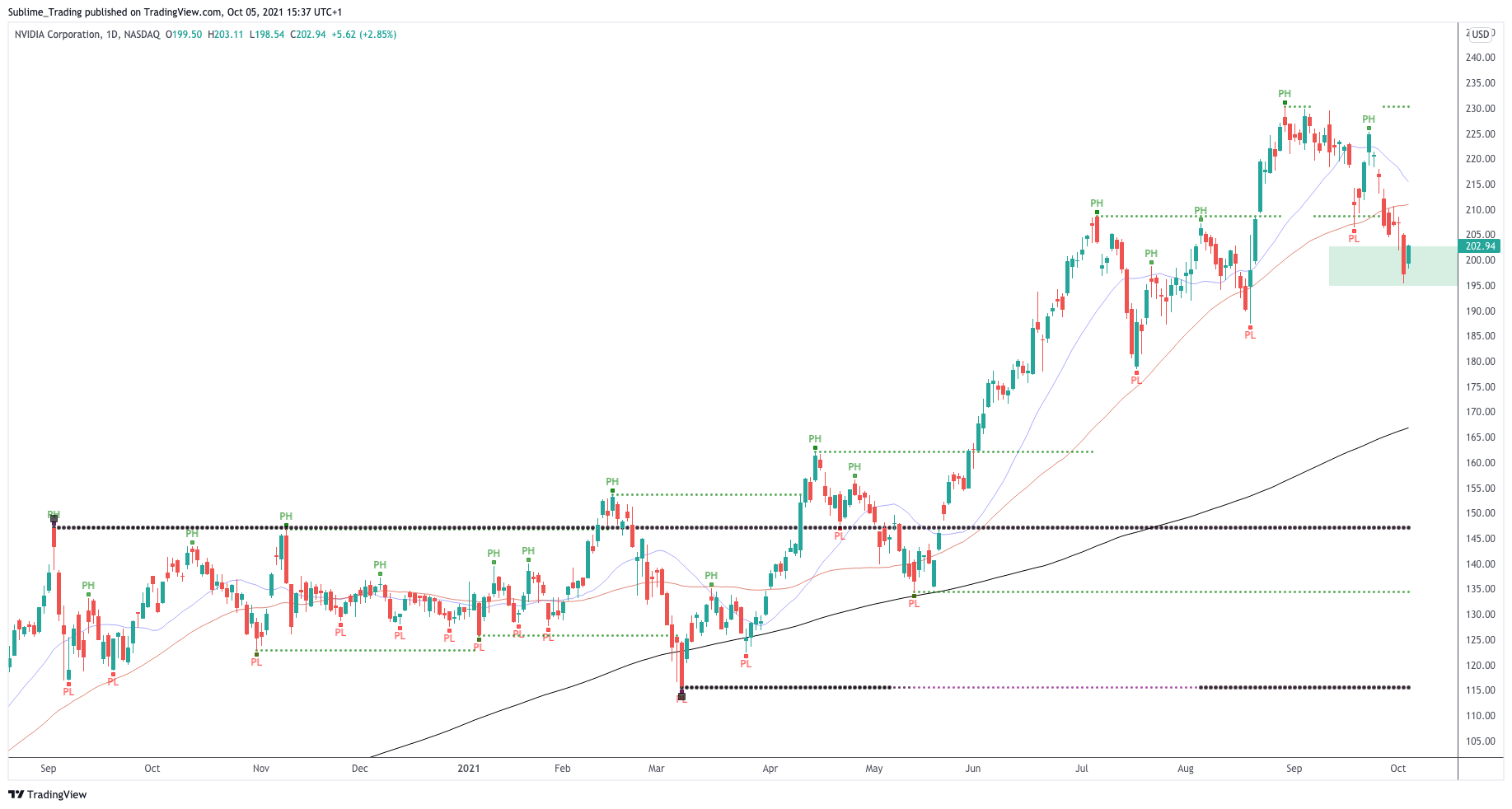Click the Nov label on time axis
1512x809 pixels.
tap(261, 769)
